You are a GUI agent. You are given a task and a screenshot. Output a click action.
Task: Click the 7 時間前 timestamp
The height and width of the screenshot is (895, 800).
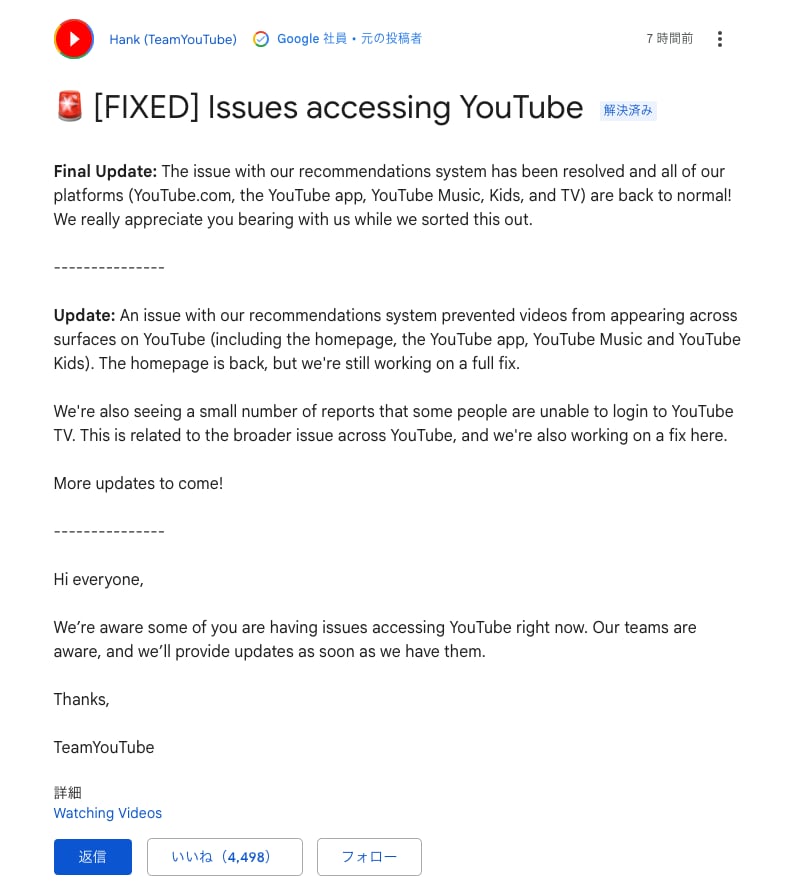tap(668, 38)
